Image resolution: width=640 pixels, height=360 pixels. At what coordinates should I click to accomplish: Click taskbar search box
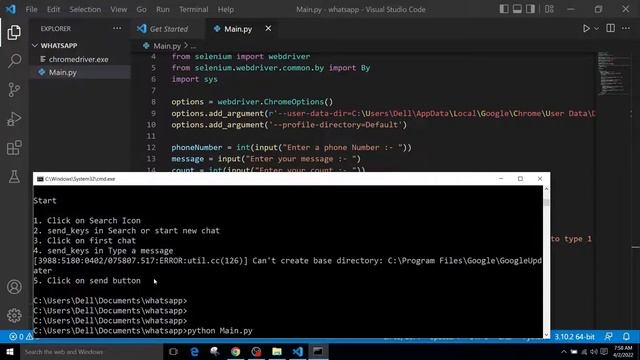tap(91, 351)
